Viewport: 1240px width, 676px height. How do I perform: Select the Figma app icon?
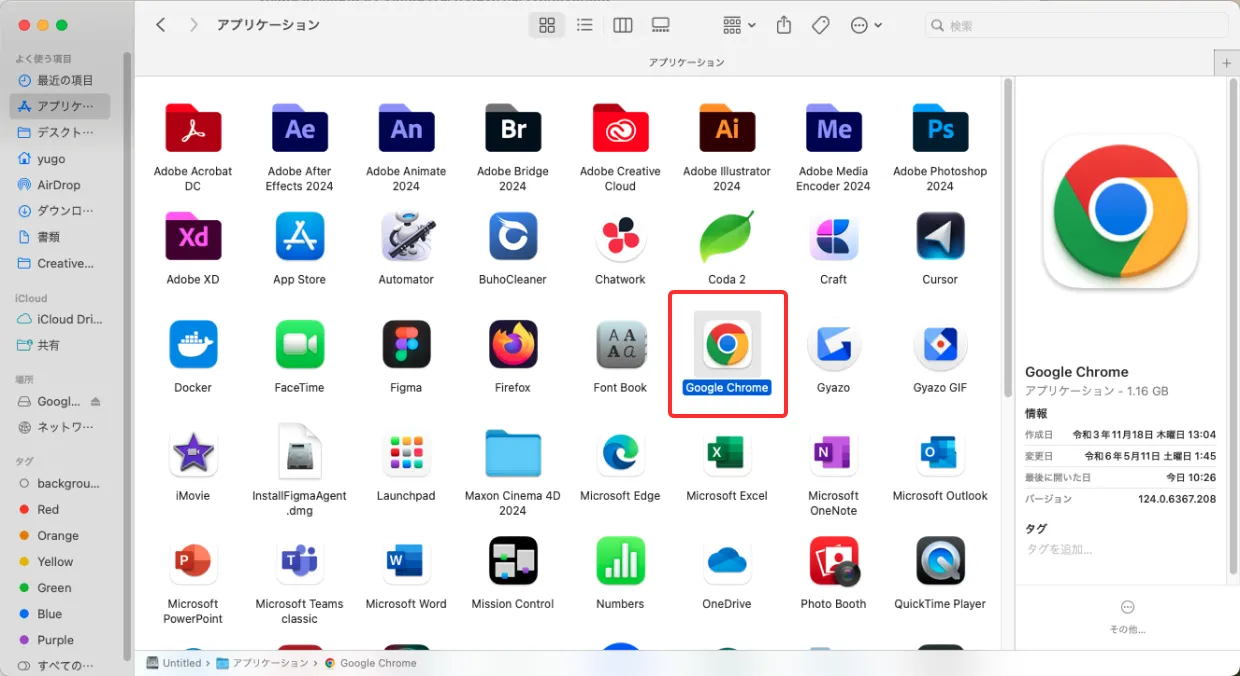(x=406, y=344)
